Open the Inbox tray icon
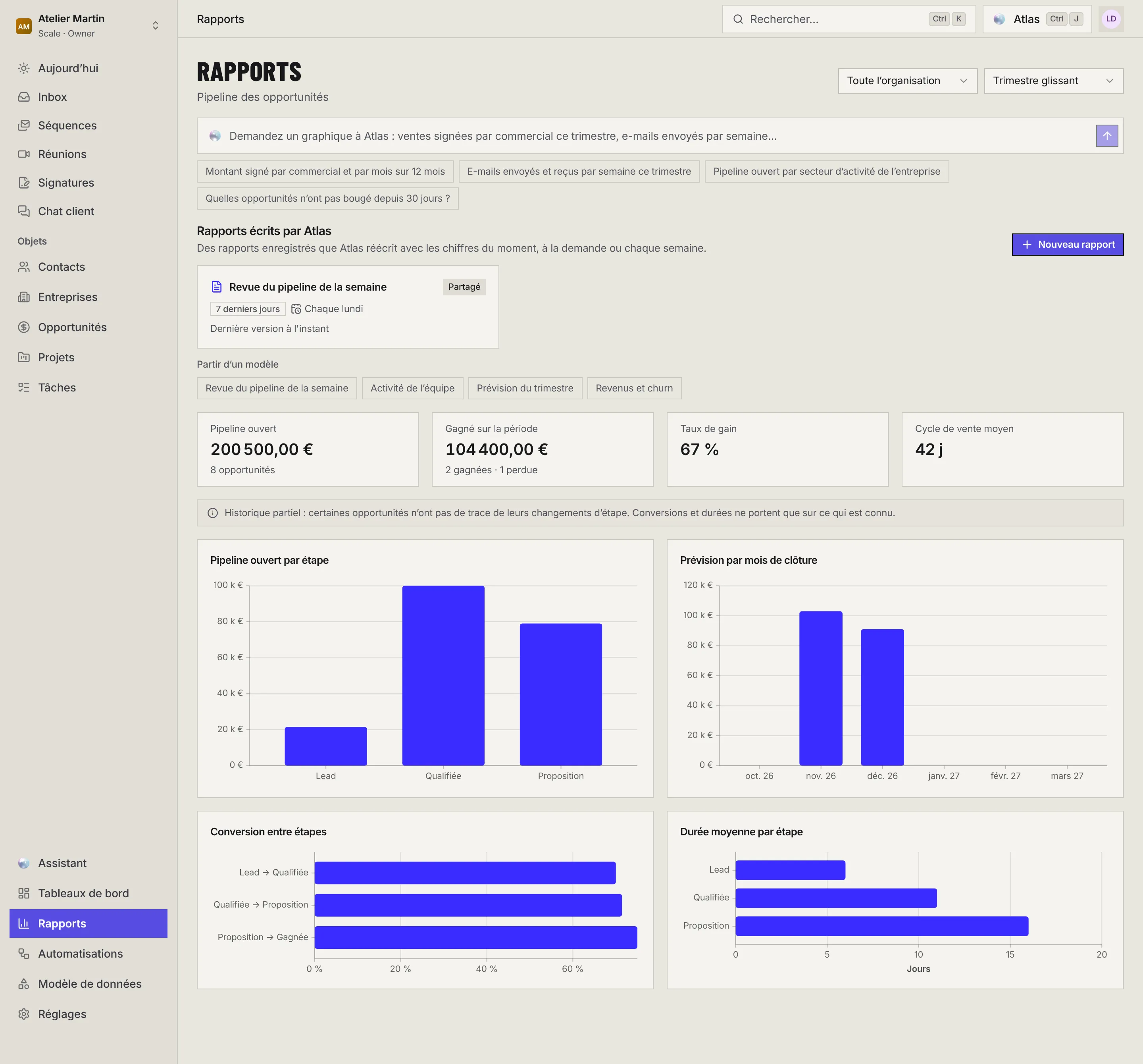Image resolution: width=1143 pixels, height=1064 pixels. click(23, 96)
